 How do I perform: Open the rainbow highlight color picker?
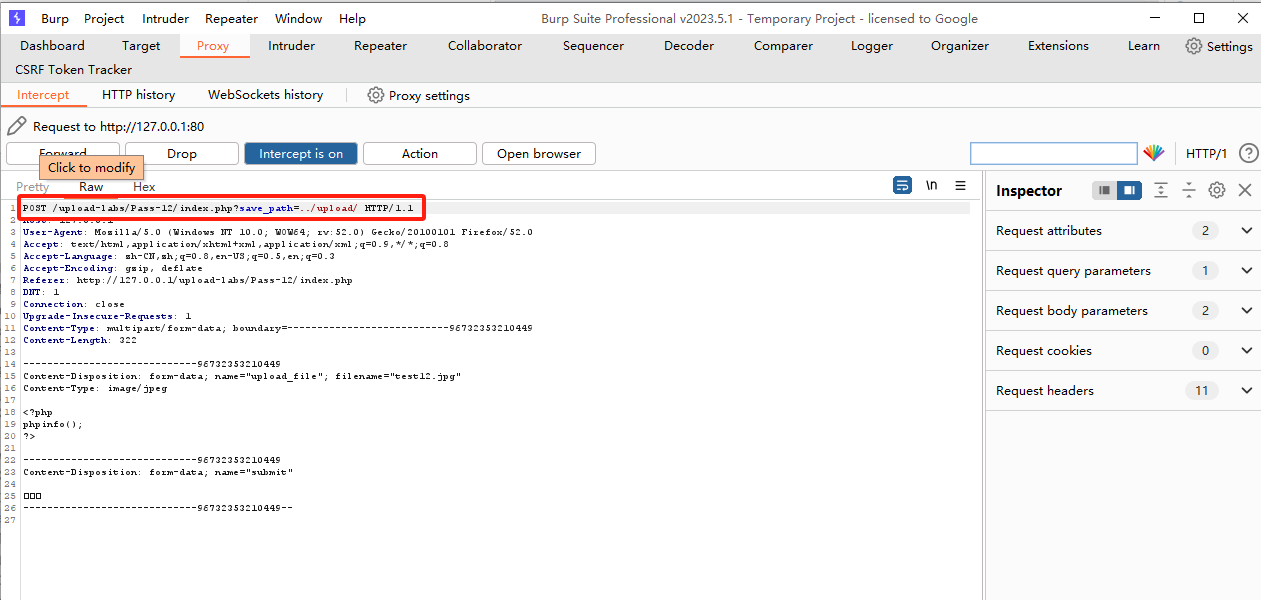pyautogui.click(x=1154, y=153)
